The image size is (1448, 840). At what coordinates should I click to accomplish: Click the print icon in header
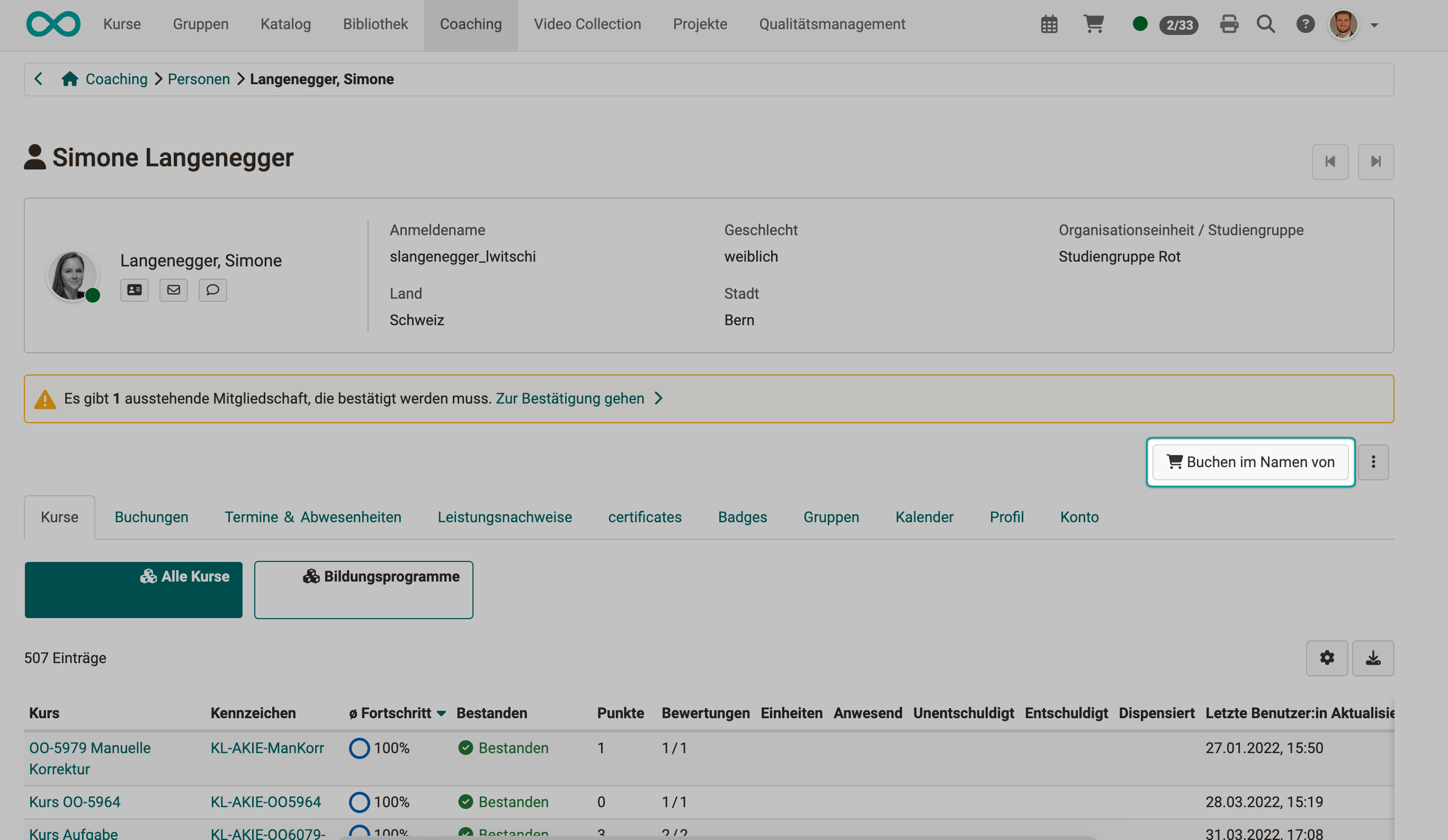click(1229, 24)
